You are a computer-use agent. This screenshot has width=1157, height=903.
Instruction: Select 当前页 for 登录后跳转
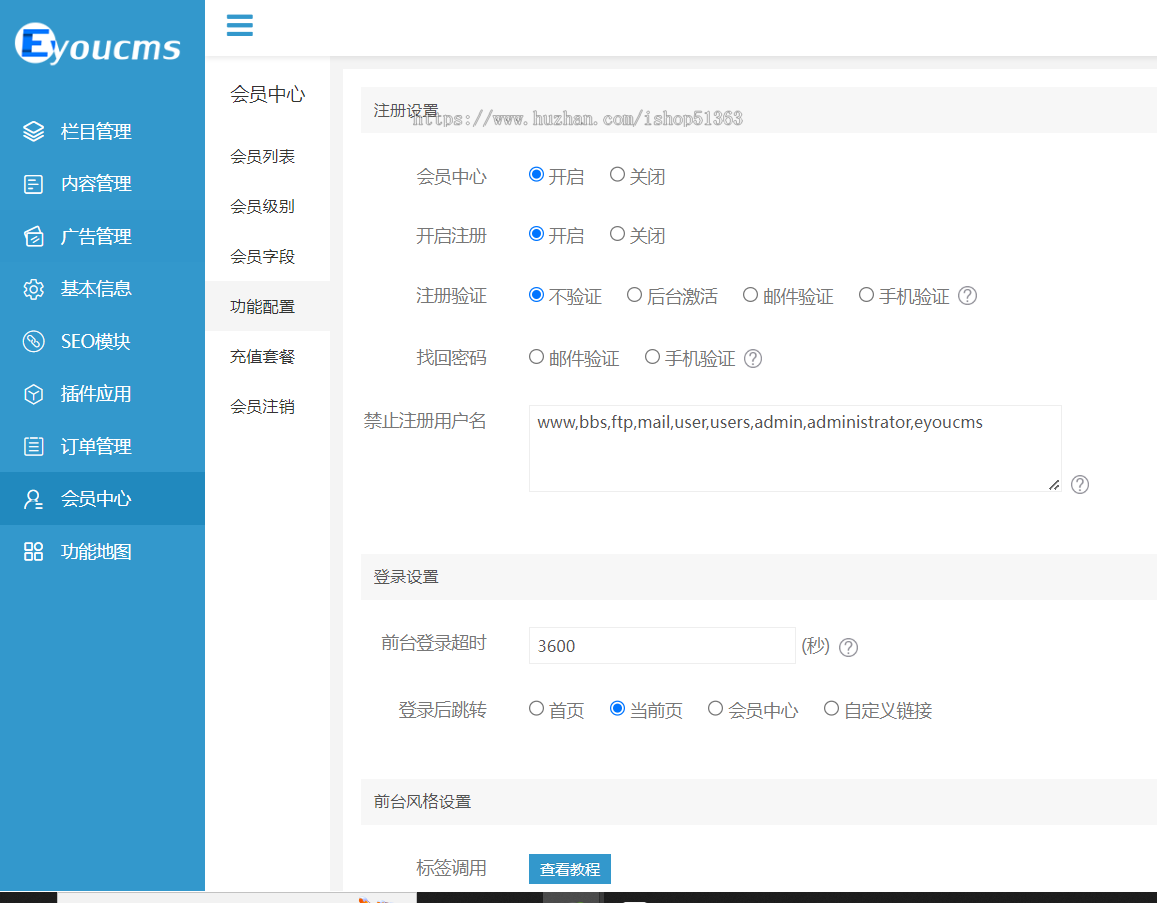click(618, 709)
